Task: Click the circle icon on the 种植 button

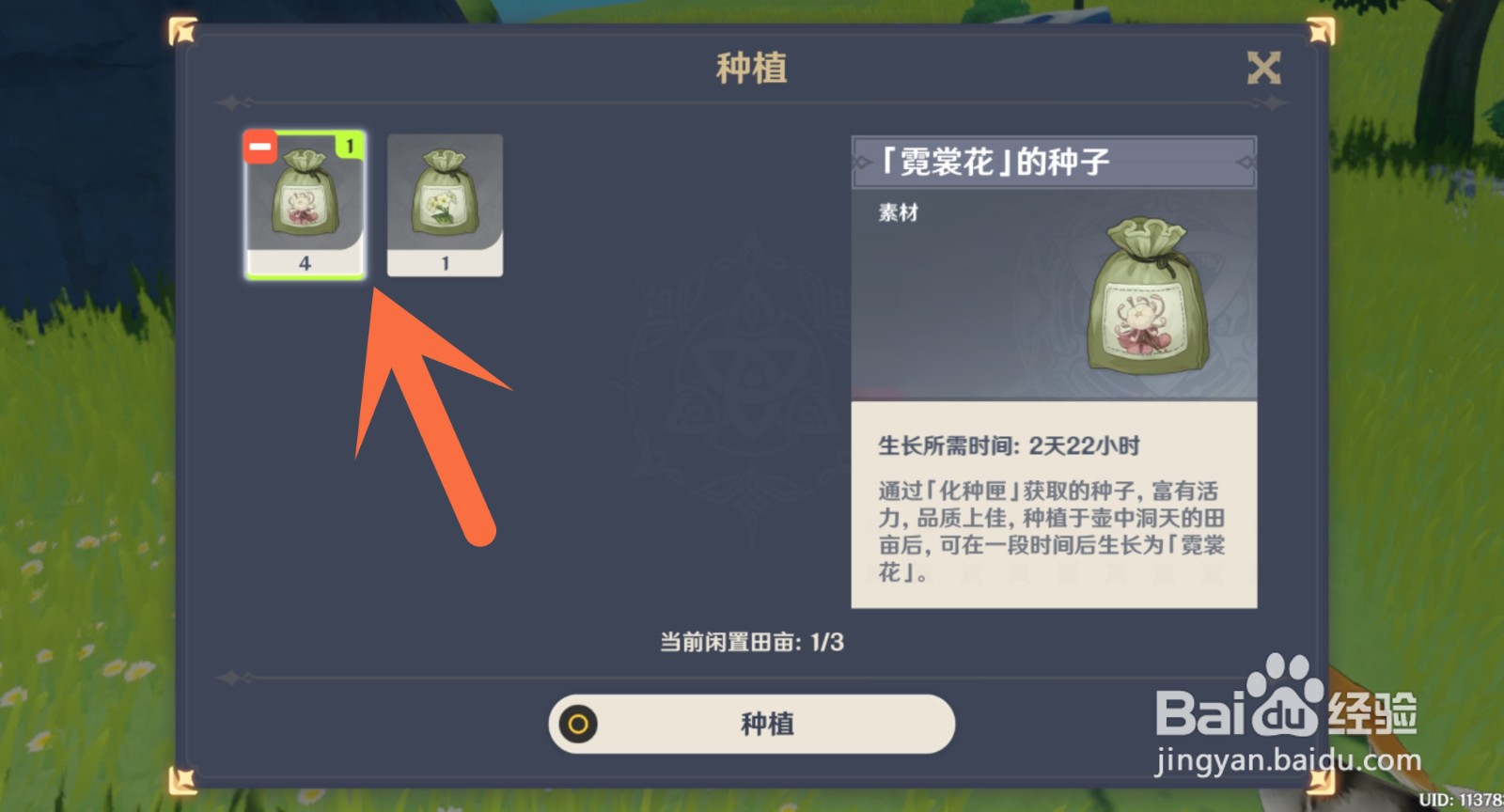Action: (578, 724)
